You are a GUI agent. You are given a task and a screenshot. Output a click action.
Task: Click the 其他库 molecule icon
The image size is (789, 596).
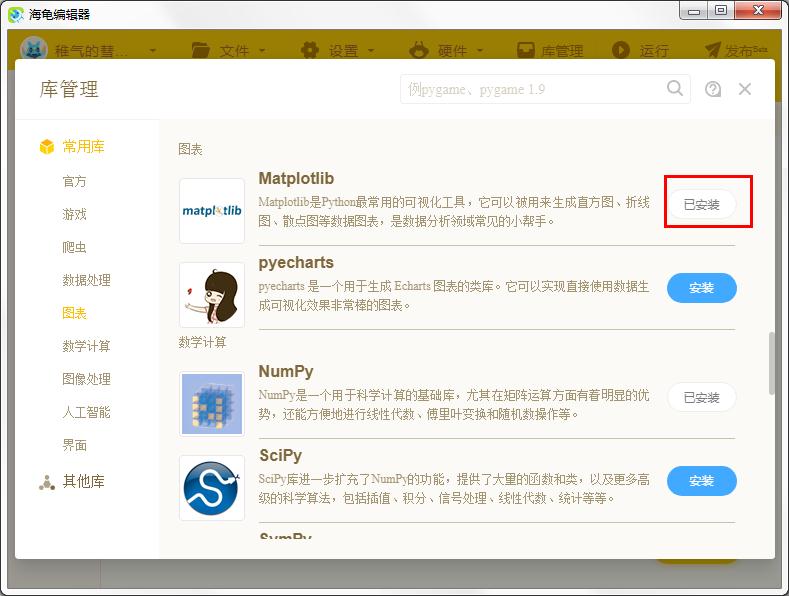click(x=47, y=482)
